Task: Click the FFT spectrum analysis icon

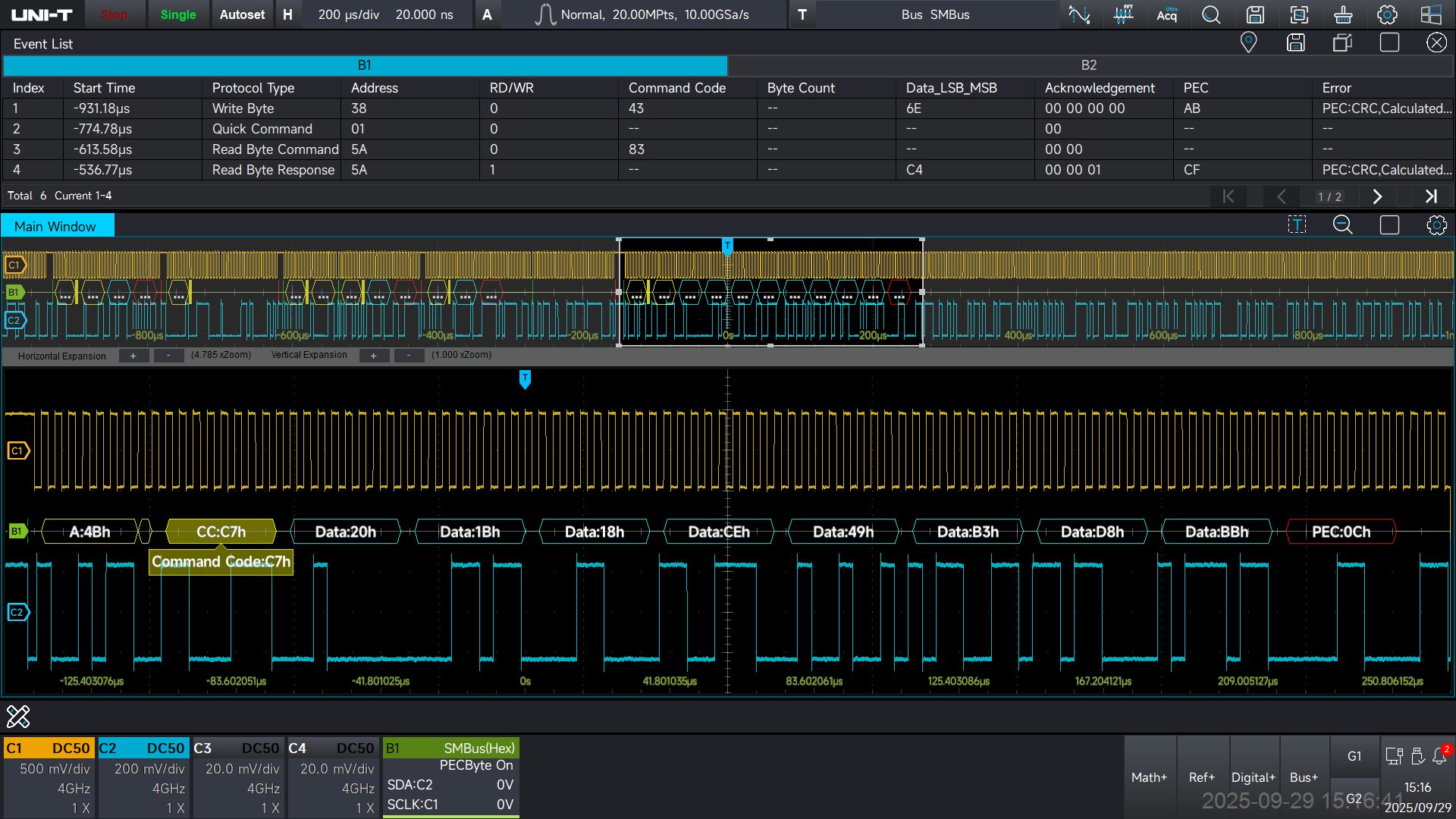Action: [x=1123, y=14]
